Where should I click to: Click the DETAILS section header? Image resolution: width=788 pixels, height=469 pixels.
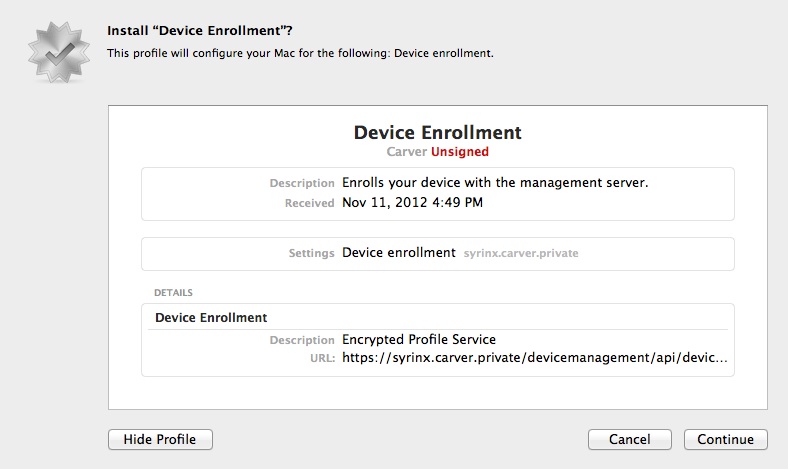(173, 293)
